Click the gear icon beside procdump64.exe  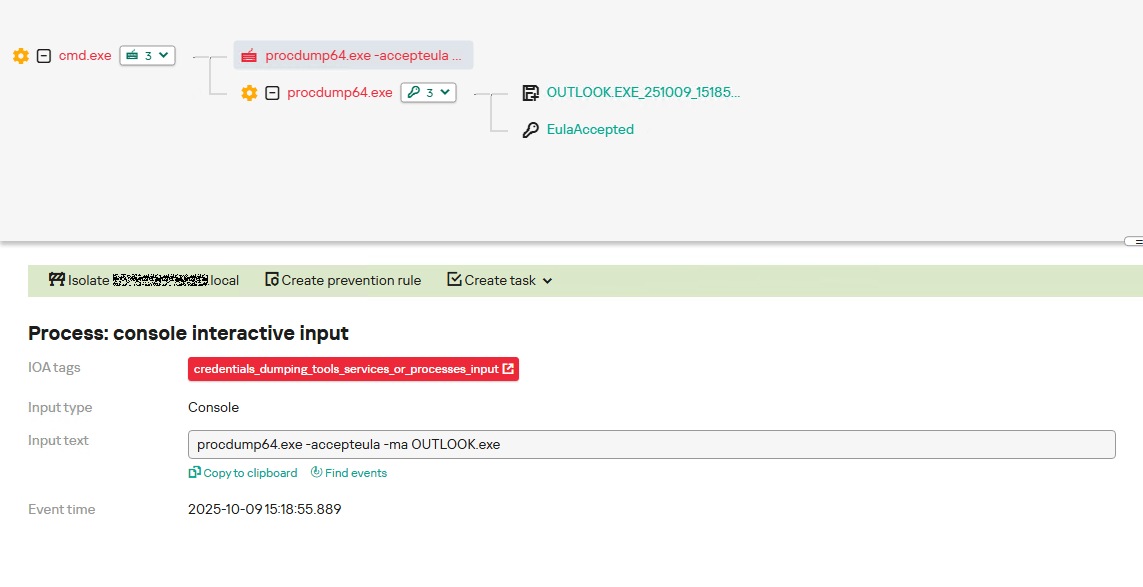[248, 92]
